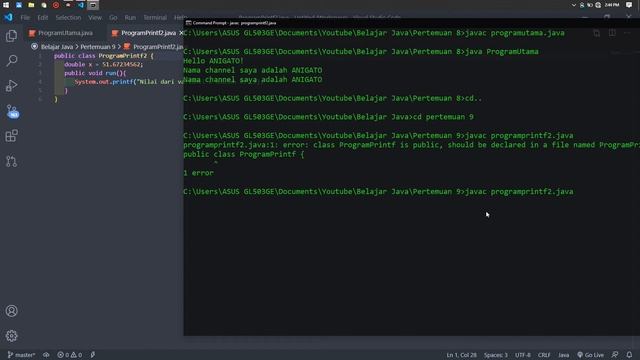Click the master branch indicator in the status bar
This screenshot has width=640, height=360.
click(x=21, y=355)
